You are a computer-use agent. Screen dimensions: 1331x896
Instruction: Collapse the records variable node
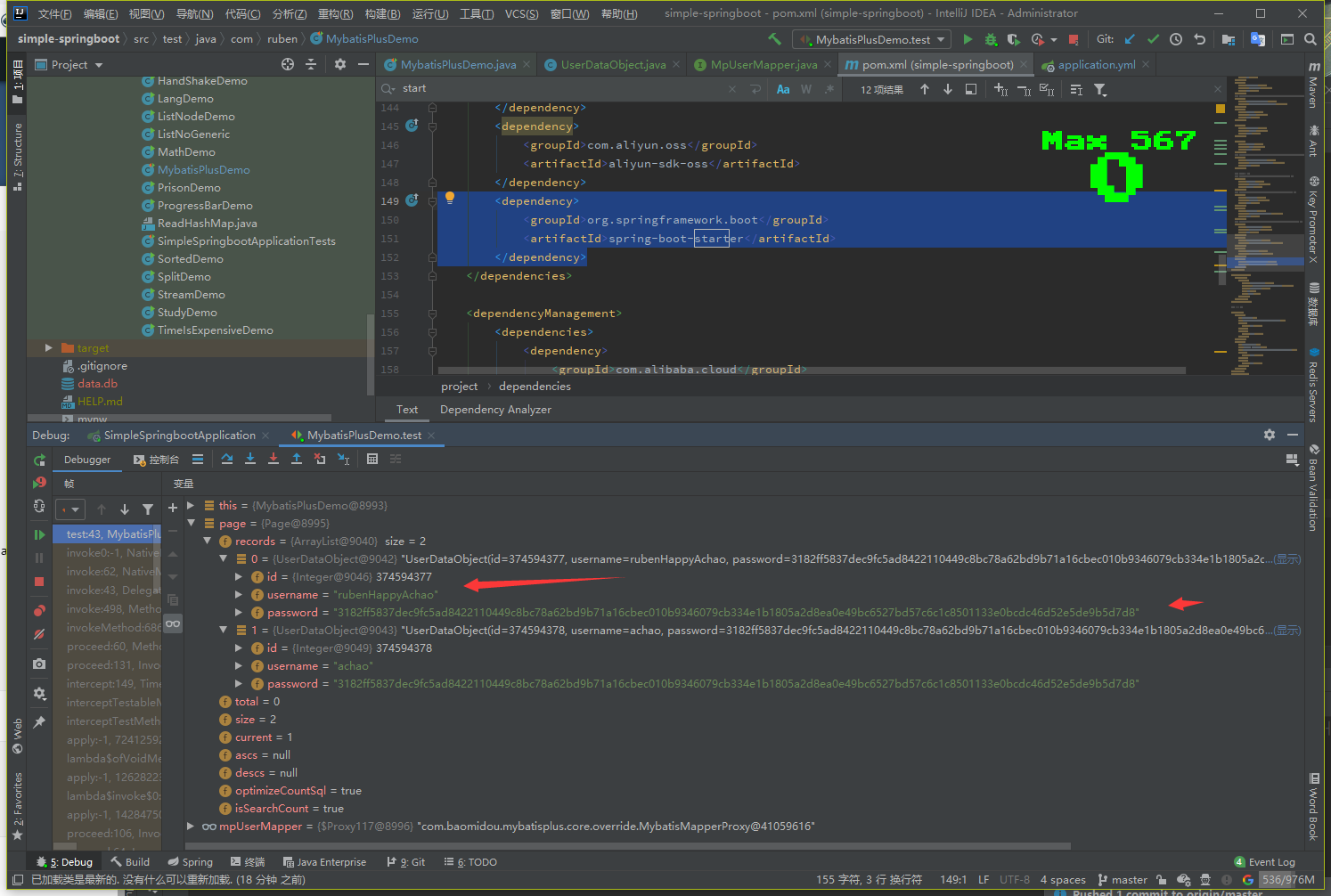pyautogui.click(x=208, y=541)
